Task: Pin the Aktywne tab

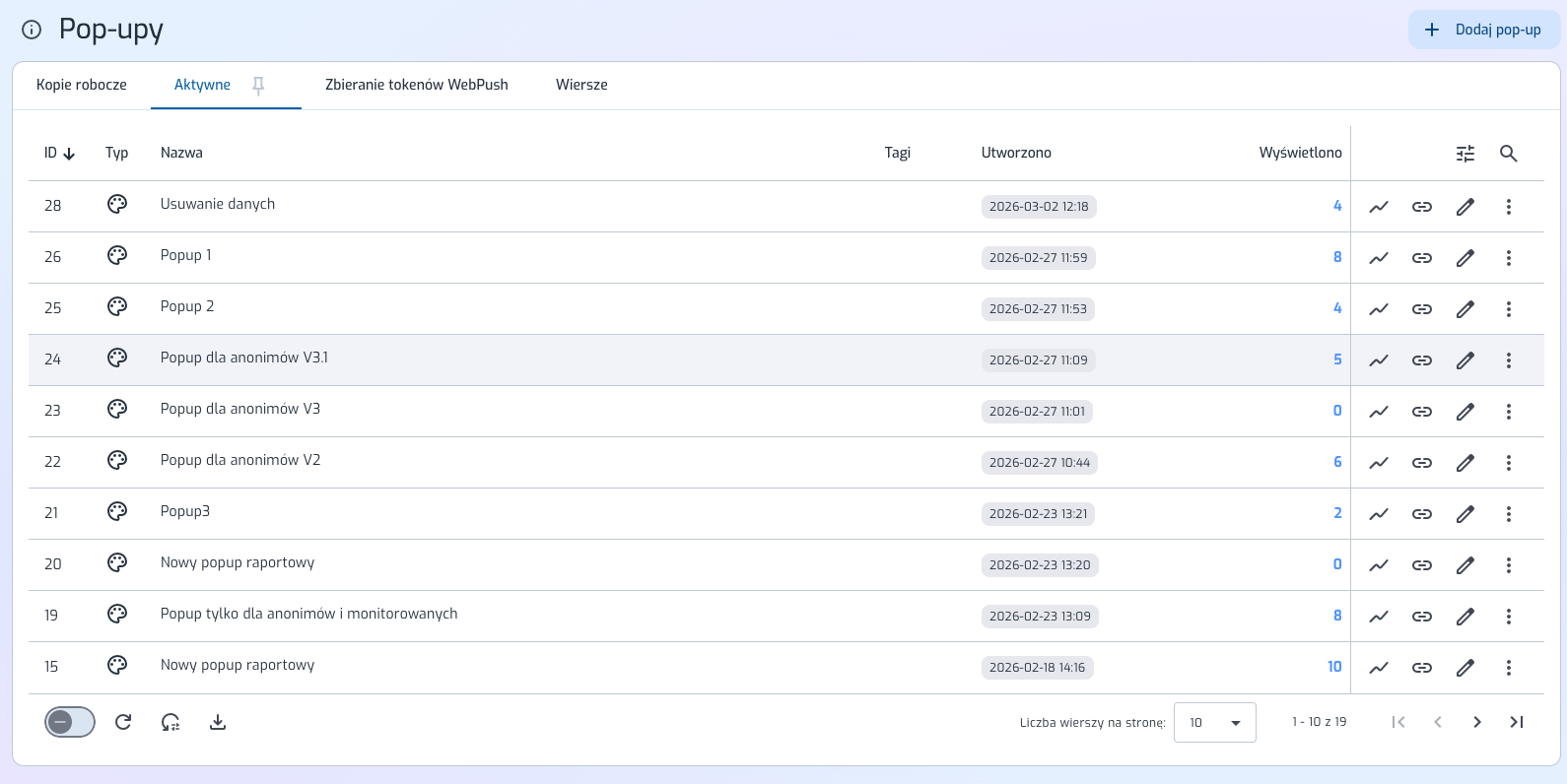Action: [258, 86]
